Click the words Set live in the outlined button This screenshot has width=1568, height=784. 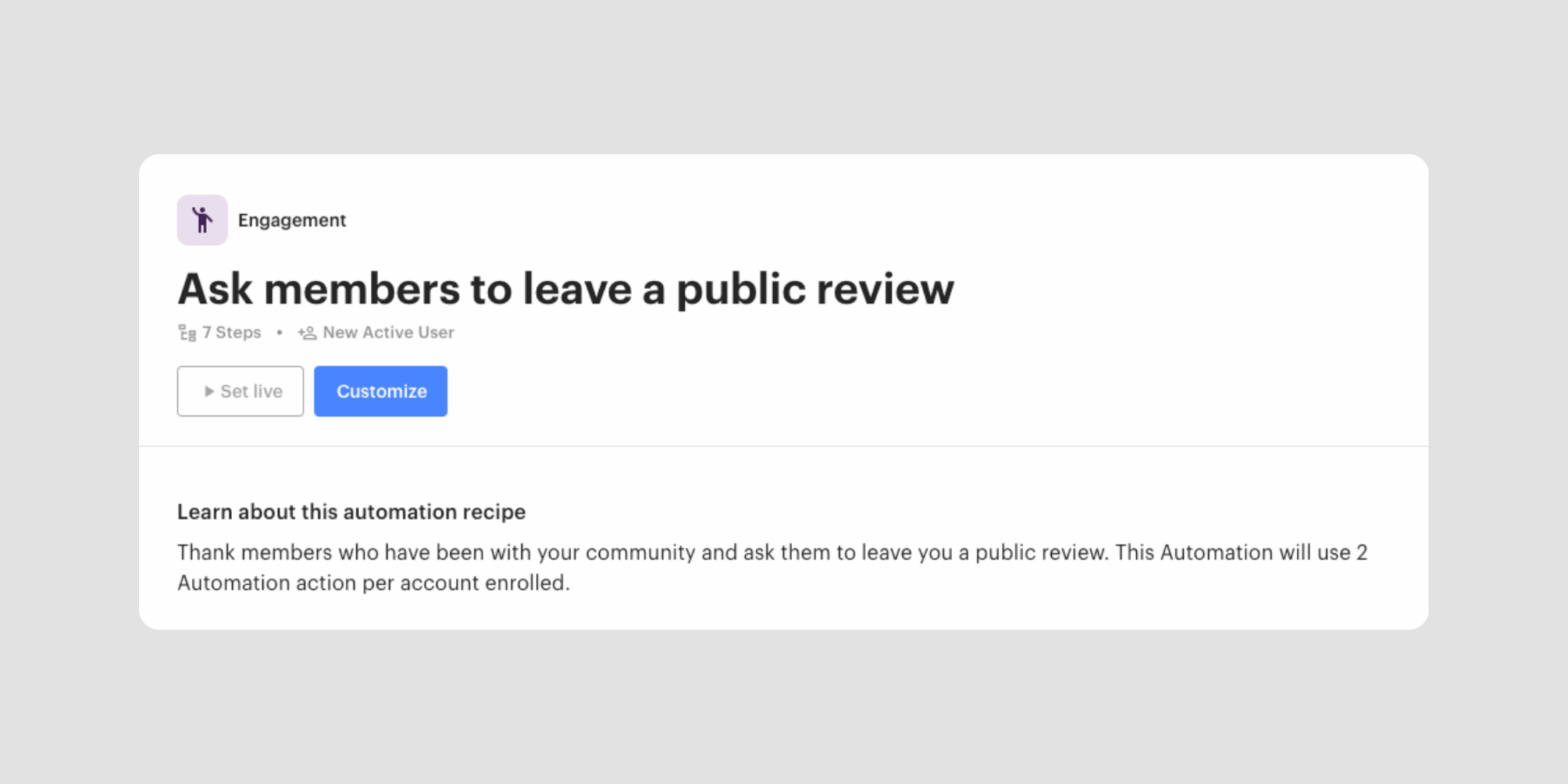[251, 391]
